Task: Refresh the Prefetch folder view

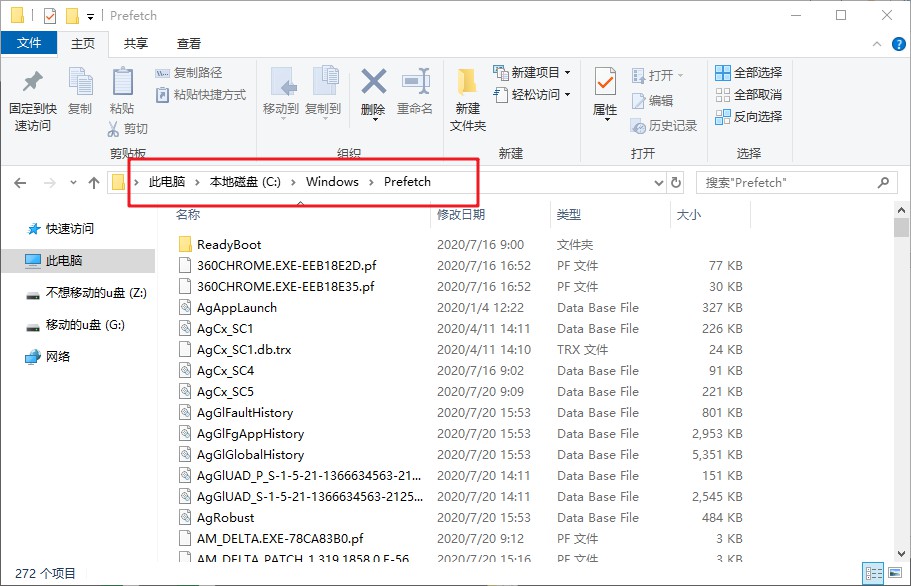Action: [x=676, y=183]
